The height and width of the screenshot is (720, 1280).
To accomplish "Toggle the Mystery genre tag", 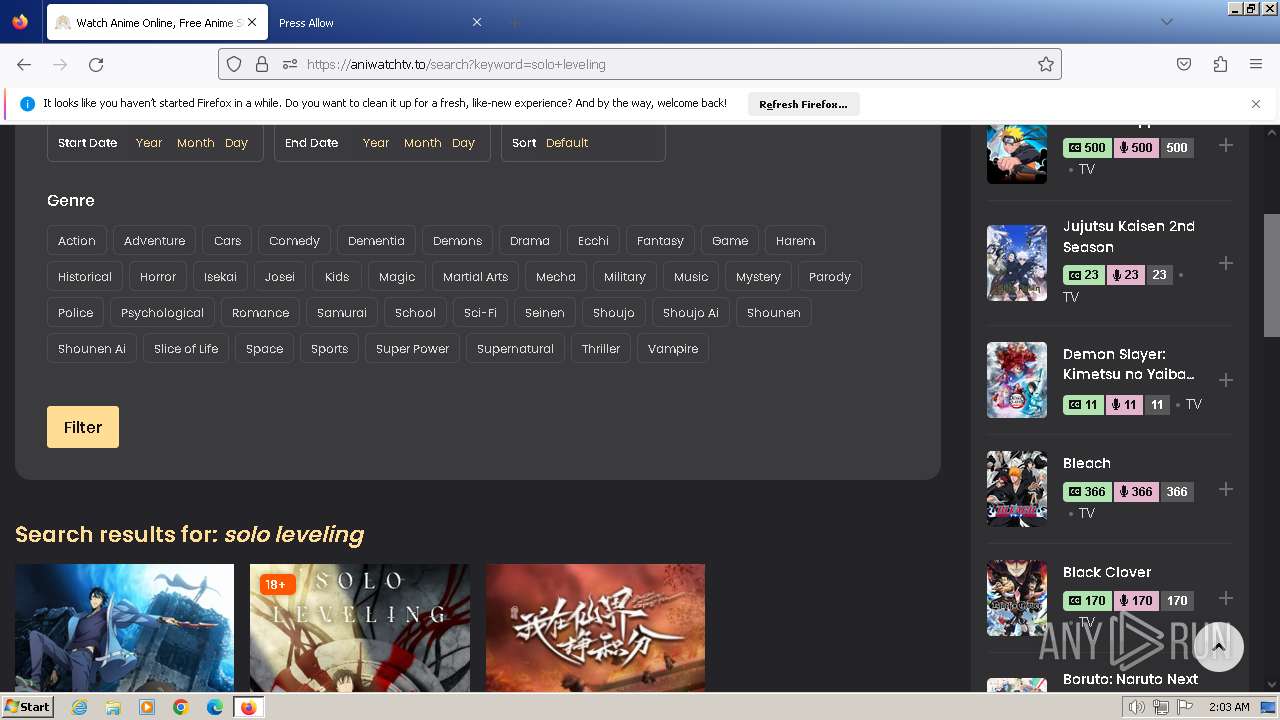I will (759, 277).
